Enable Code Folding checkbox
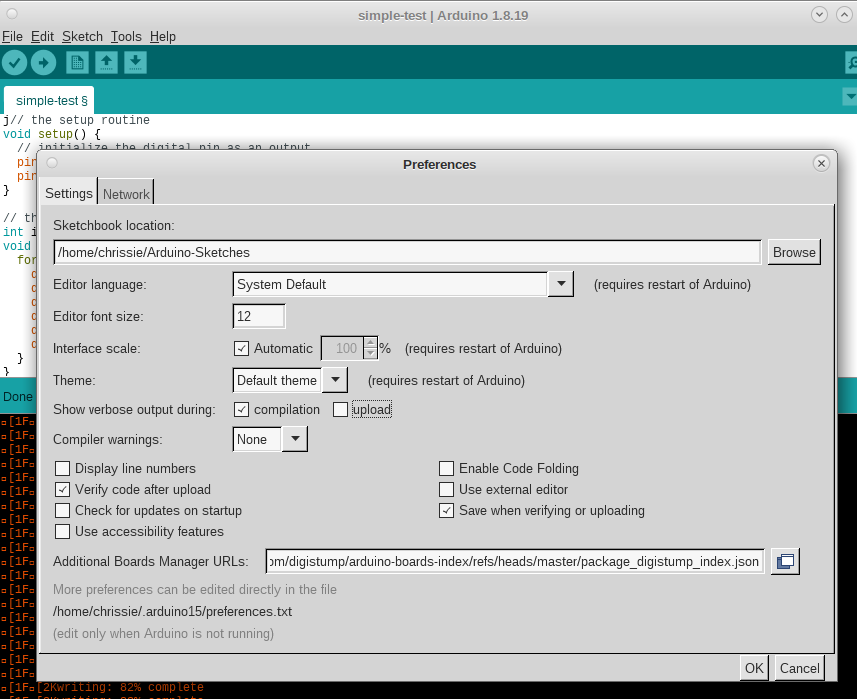 [446, 468]
